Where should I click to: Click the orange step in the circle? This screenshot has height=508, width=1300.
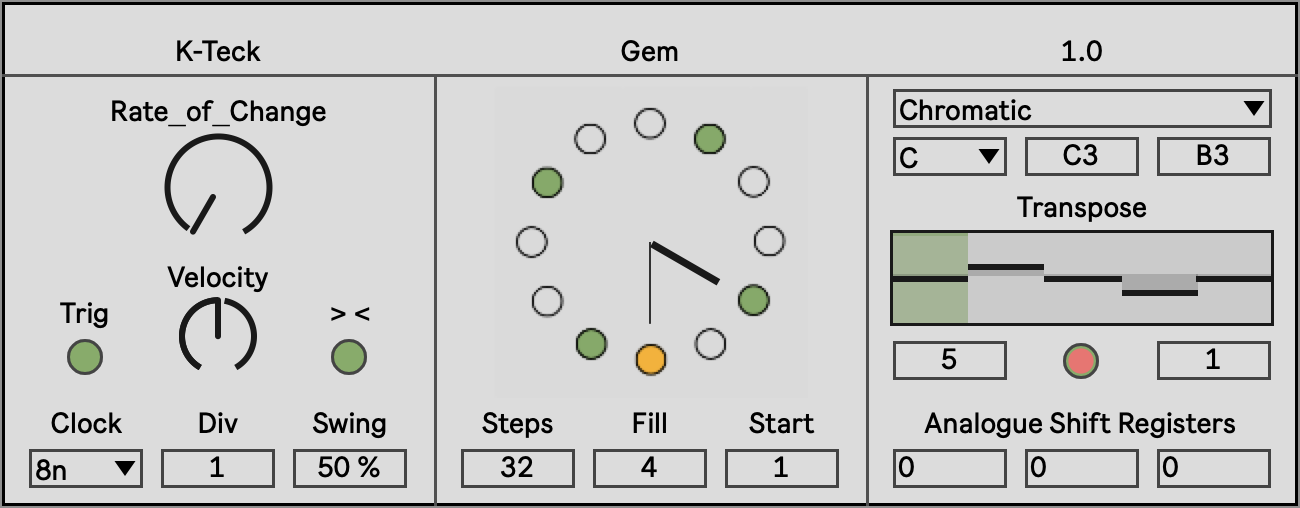click(650, 358)
